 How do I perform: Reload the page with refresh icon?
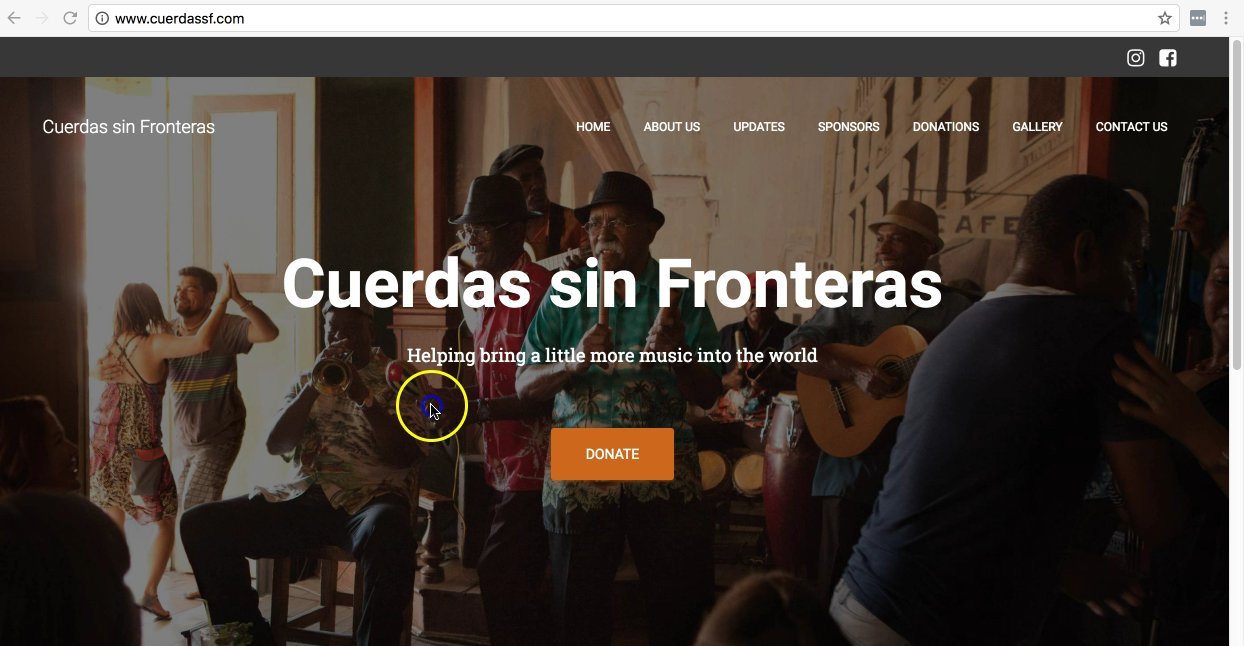[70, 18]
